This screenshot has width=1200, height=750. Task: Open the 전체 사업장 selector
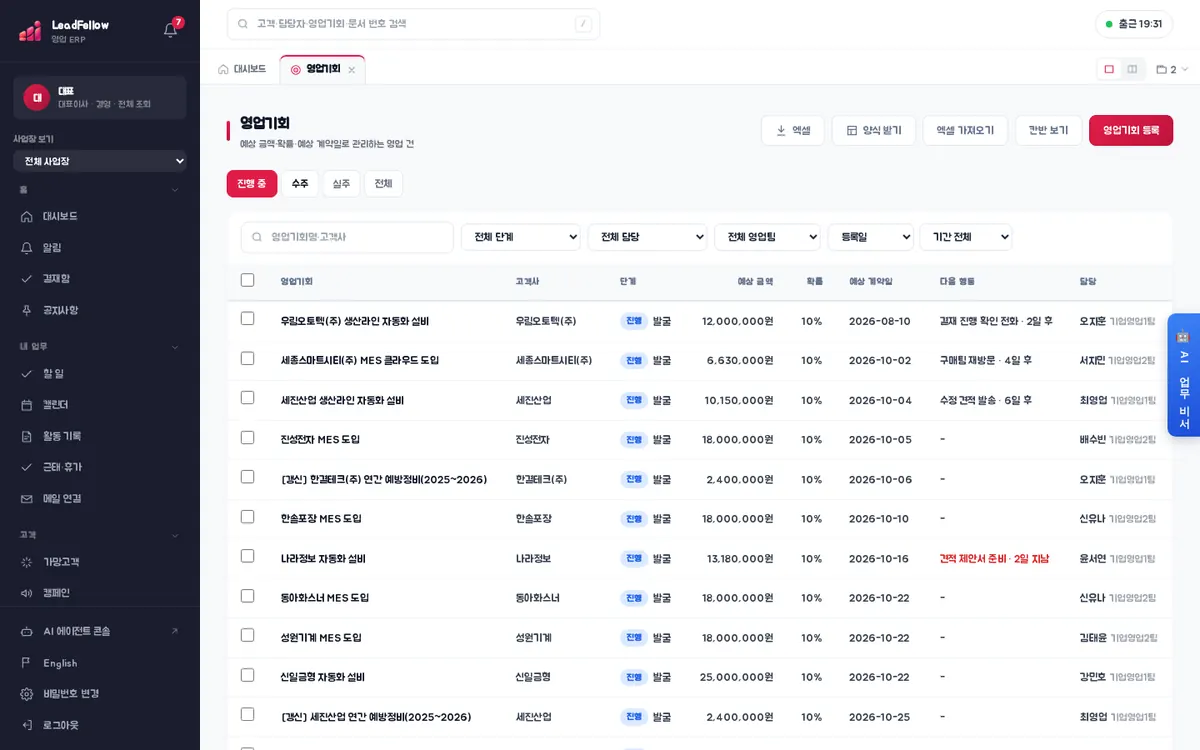pyautogui.click(x=100, y=161)
